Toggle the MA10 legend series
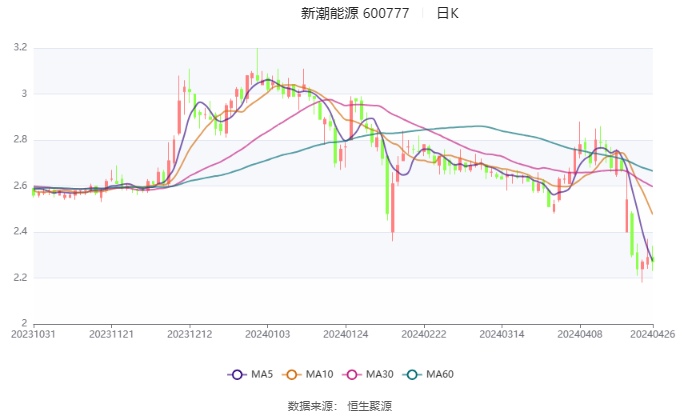The width and height of the screenshot is (680, 413). 307,374
